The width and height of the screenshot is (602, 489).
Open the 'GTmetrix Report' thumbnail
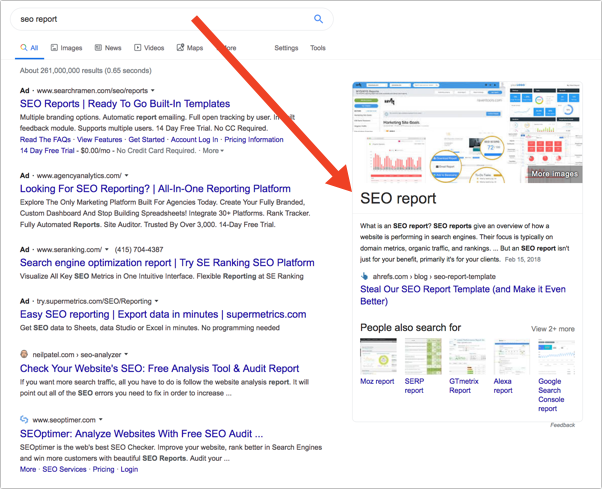point(468,356)
